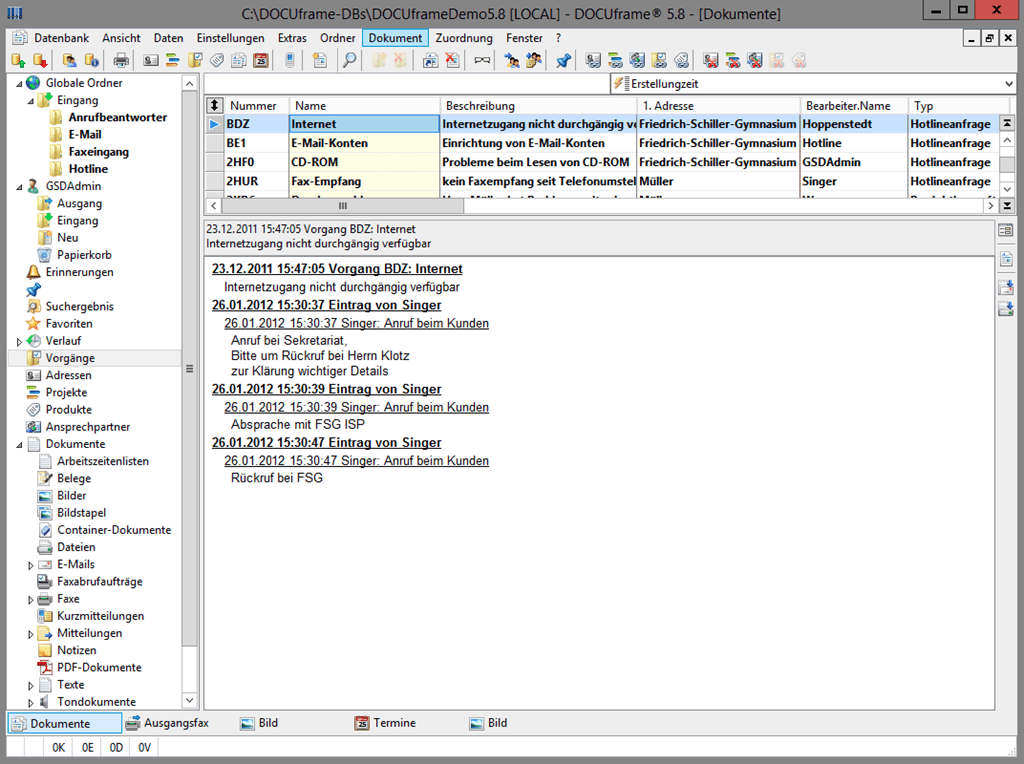Sort by Bearbeiter.Name column header
1024x764 pixels.
point(846,106)
